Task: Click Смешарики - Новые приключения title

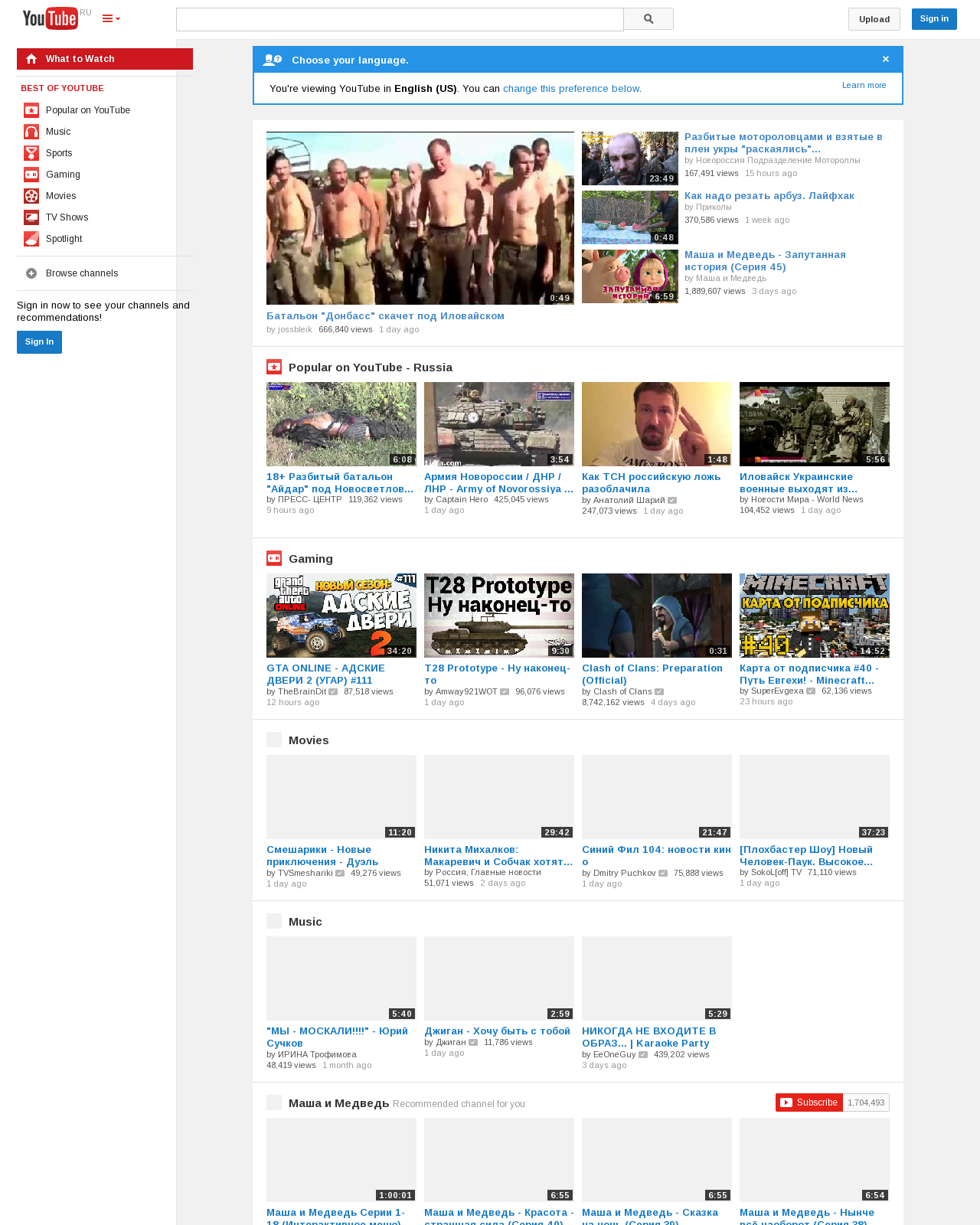Action: tap(322, 856)
